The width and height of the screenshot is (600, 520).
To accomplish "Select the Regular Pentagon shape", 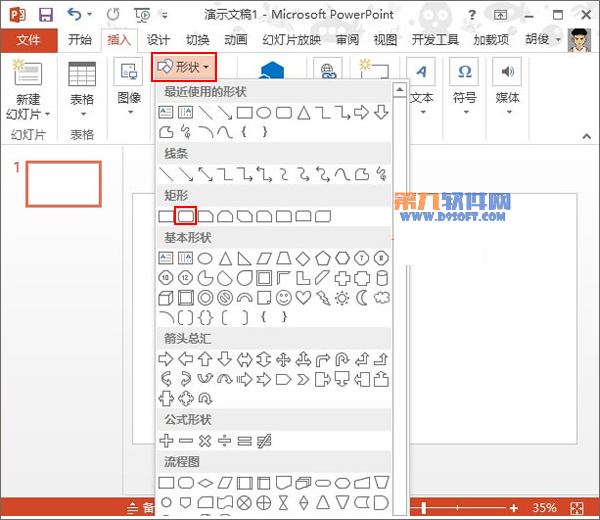I will (x=323, y=259).
